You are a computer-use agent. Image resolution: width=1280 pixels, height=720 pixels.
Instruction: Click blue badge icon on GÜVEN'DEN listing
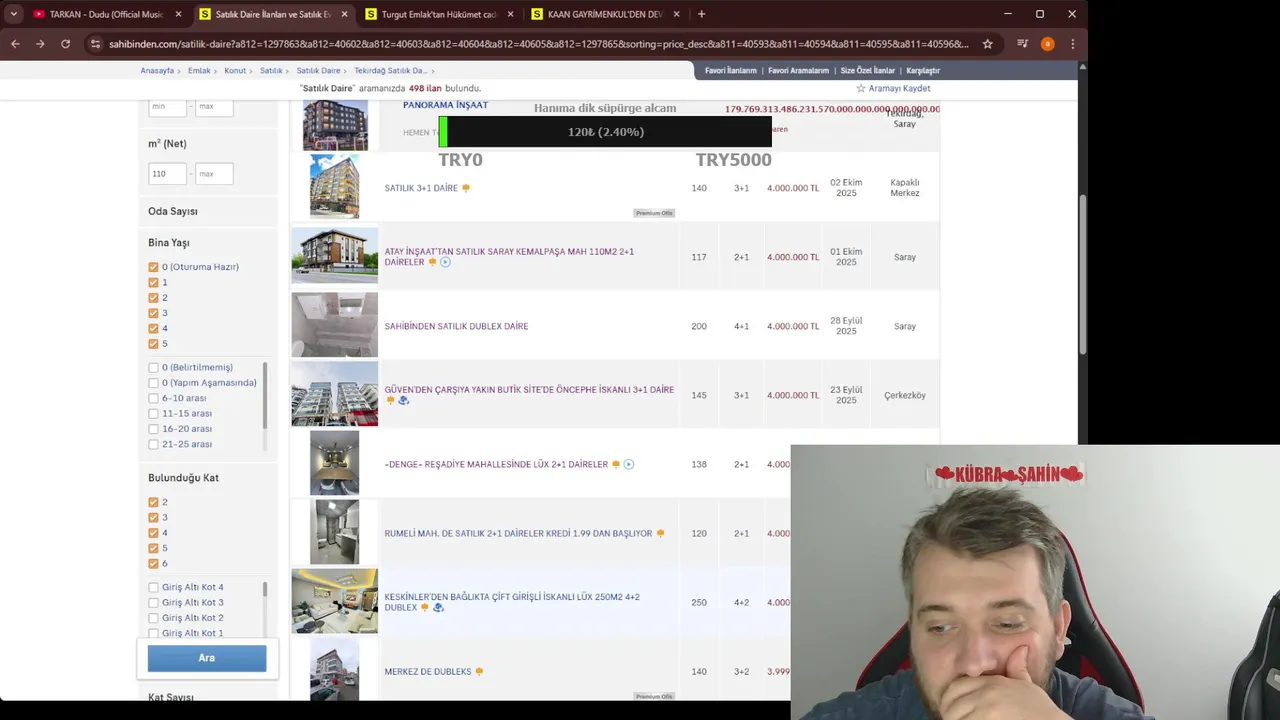pos(403,400)
